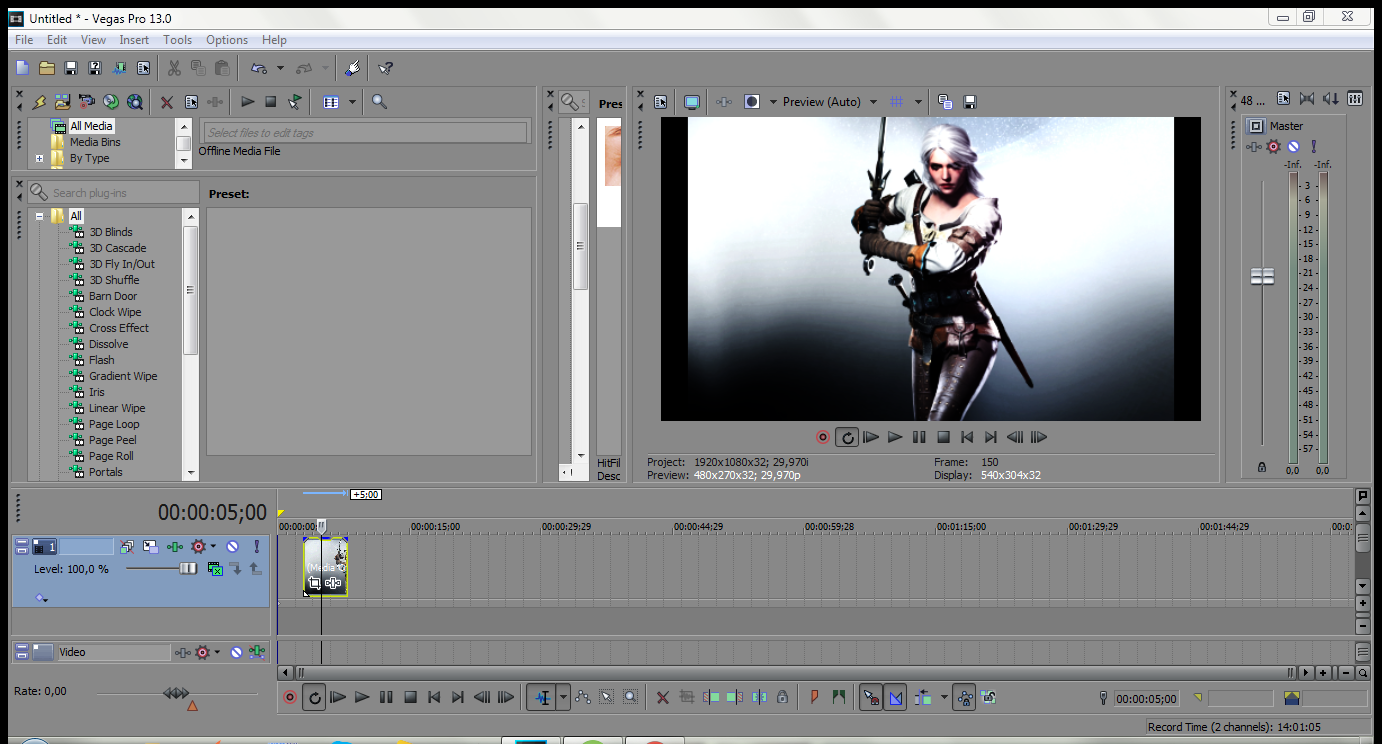Expand the By Type media folder
The height and width of the screenshot is (744, 1382).
click(40, 158)
